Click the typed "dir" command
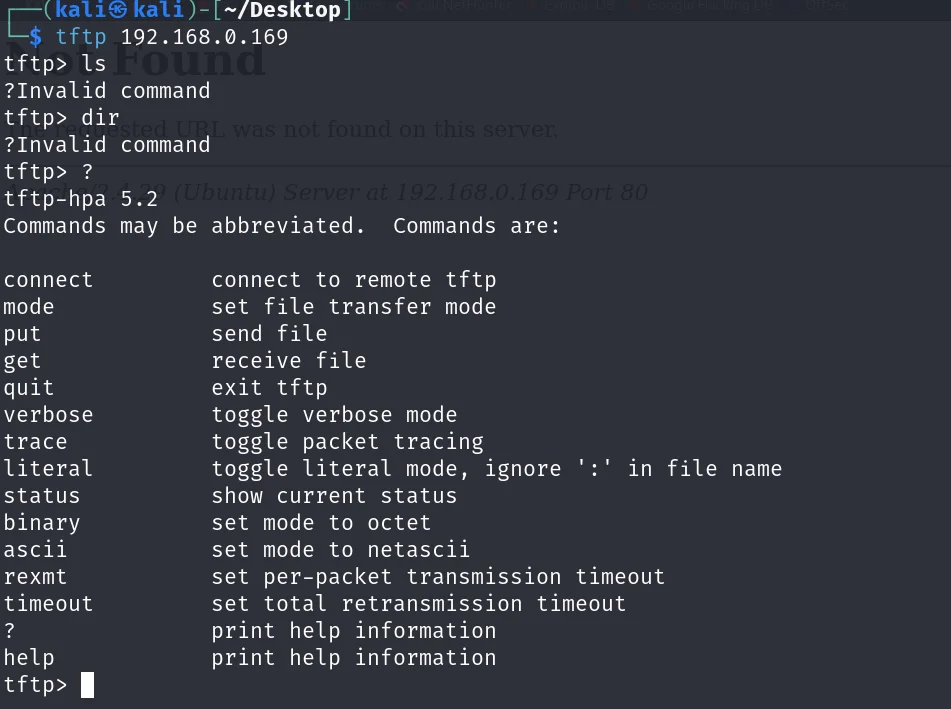This screenshot has height=709, width=951. click(x=100, y=118)
